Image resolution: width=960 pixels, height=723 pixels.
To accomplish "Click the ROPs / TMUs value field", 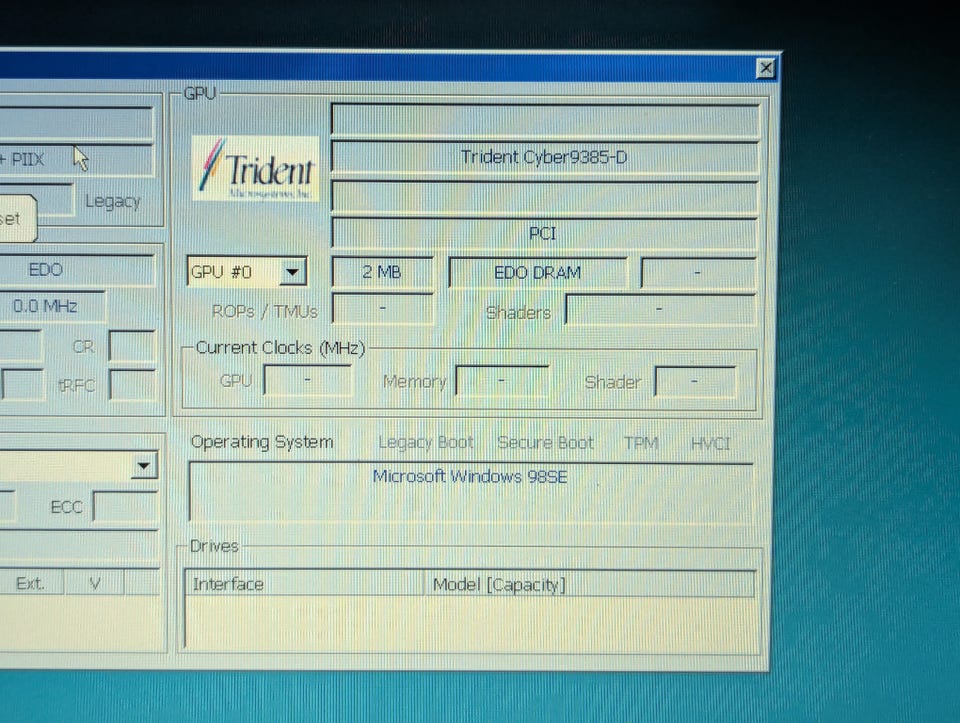I will [383, 309].
